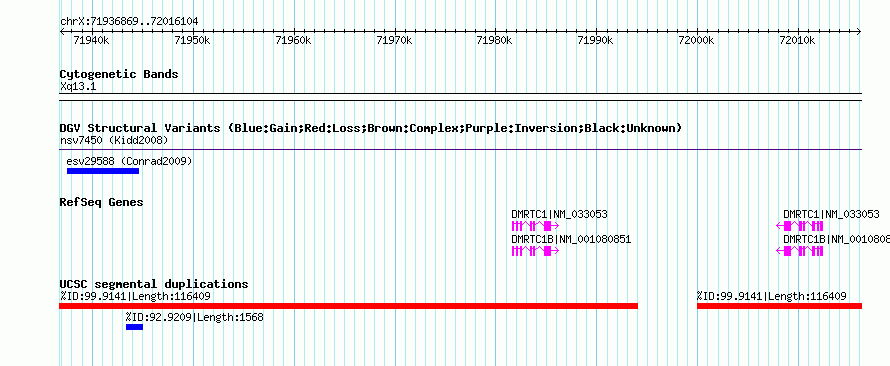Click the right arrow end of ruler
The width and height of the screenshot is (890, 366).
(859, 31)
